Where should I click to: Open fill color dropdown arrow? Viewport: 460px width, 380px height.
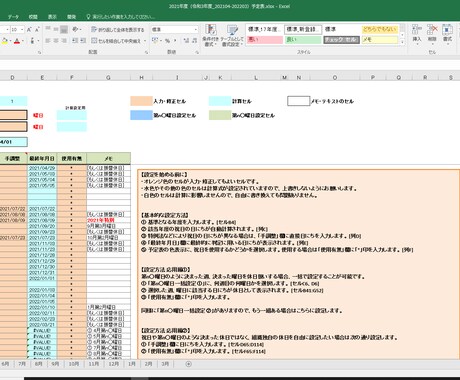(10, 41)
